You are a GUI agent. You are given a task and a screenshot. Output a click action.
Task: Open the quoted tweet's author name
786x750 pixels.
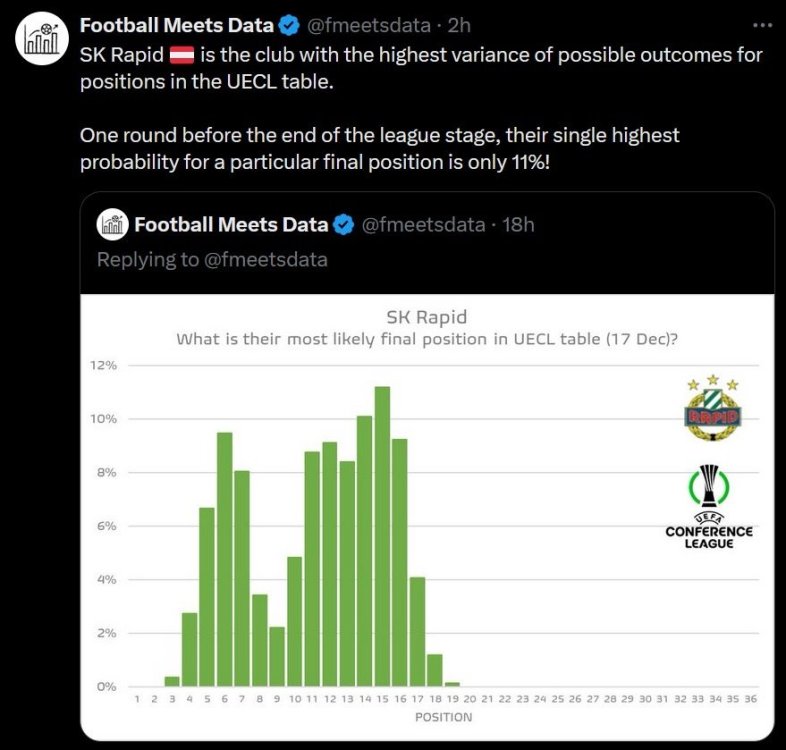231,225
